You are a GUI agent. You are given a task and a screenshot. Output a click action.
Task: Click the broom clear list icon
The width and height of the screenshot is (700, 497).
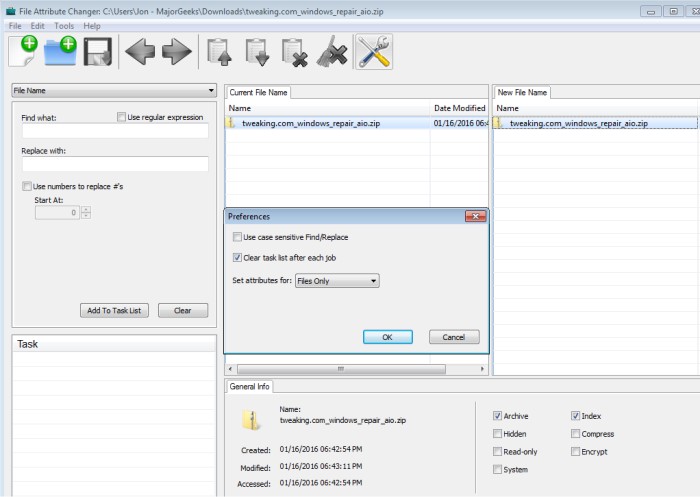coord(331,53)
